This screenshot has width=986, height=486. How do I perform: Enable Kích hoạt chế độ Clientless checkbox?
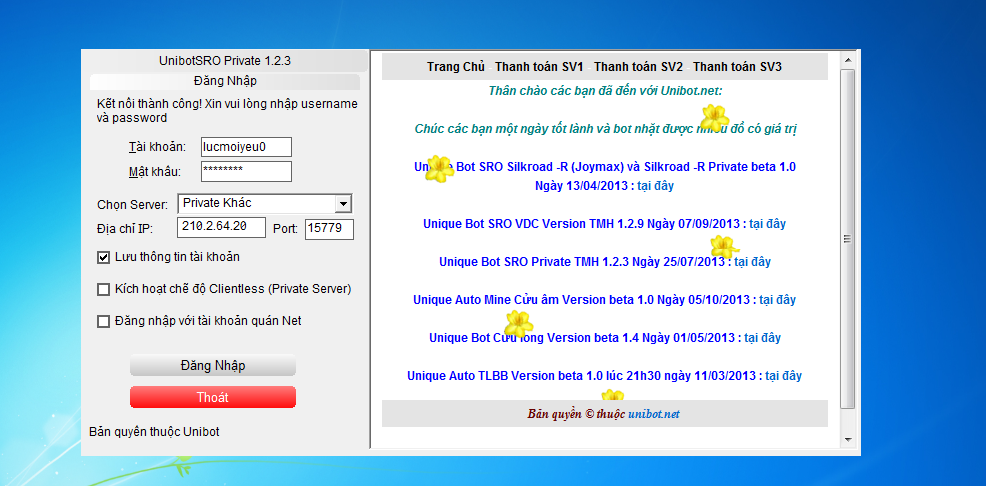click(103, 289)
